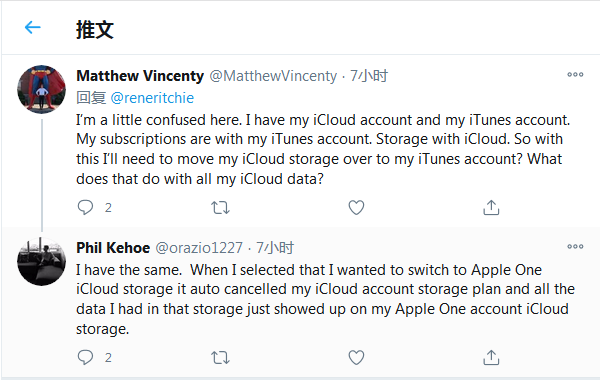Go back using the blue arrow
Image resolution: width=600 pixels, height=380 pixels.
[33, 28]
